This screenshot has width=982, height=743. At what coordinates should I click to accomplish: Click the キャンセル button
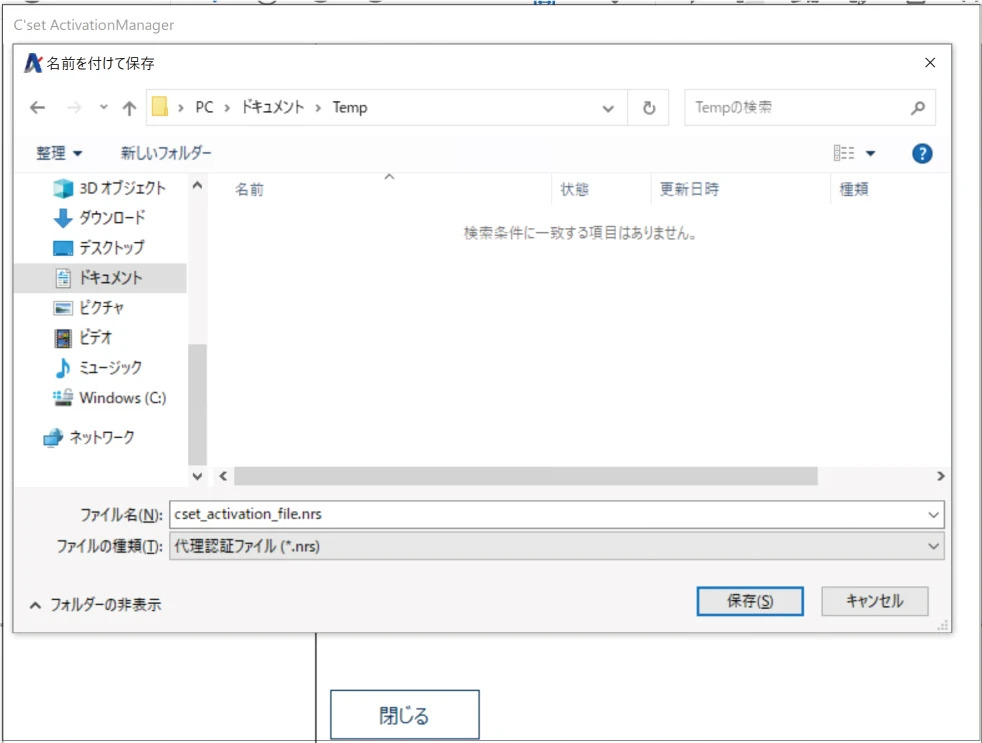[875, 601]
